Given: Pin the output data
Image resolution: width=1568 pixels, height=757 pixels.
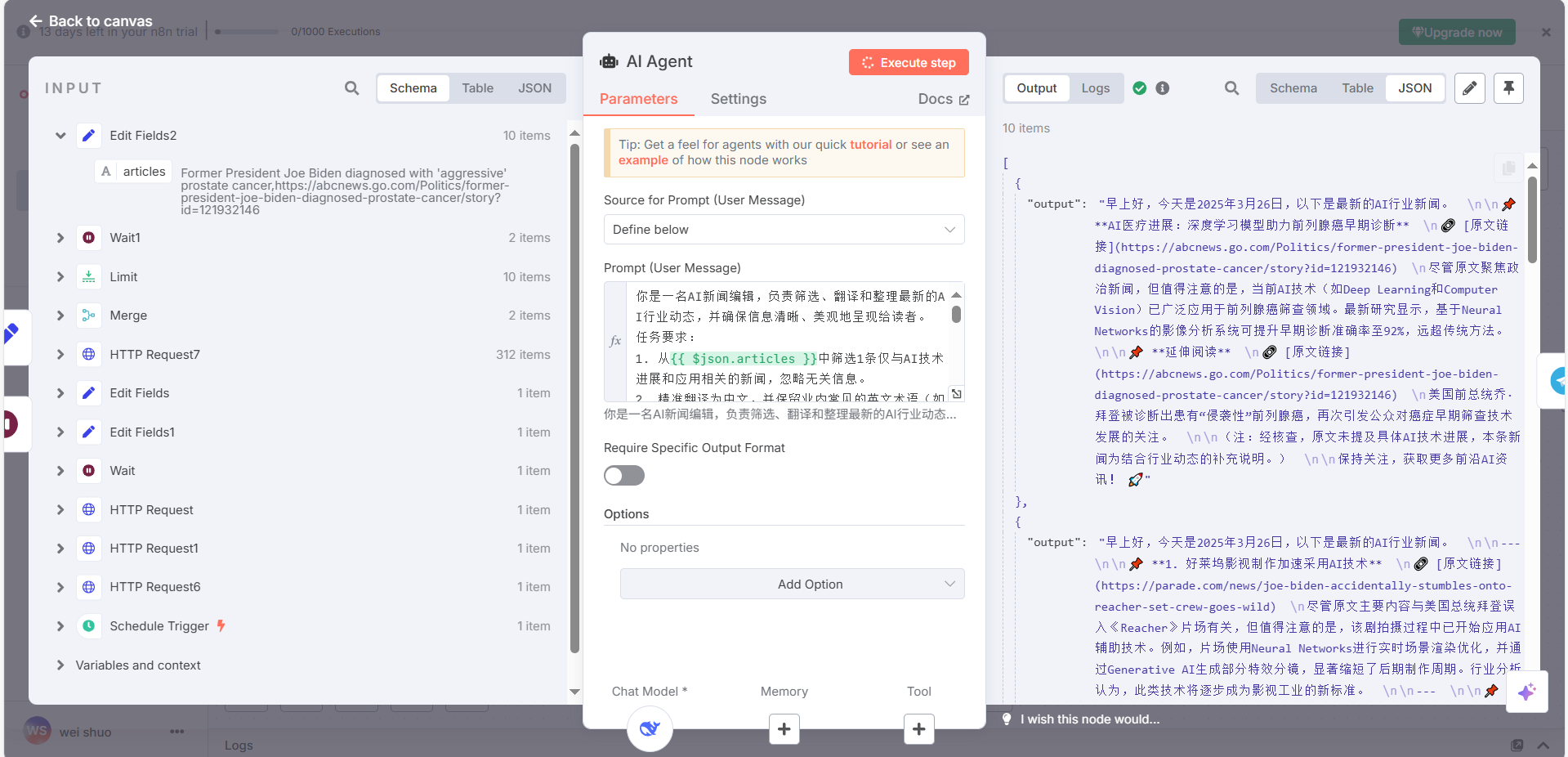Looking at the screenshot, I should click(x=1508, y=88).
